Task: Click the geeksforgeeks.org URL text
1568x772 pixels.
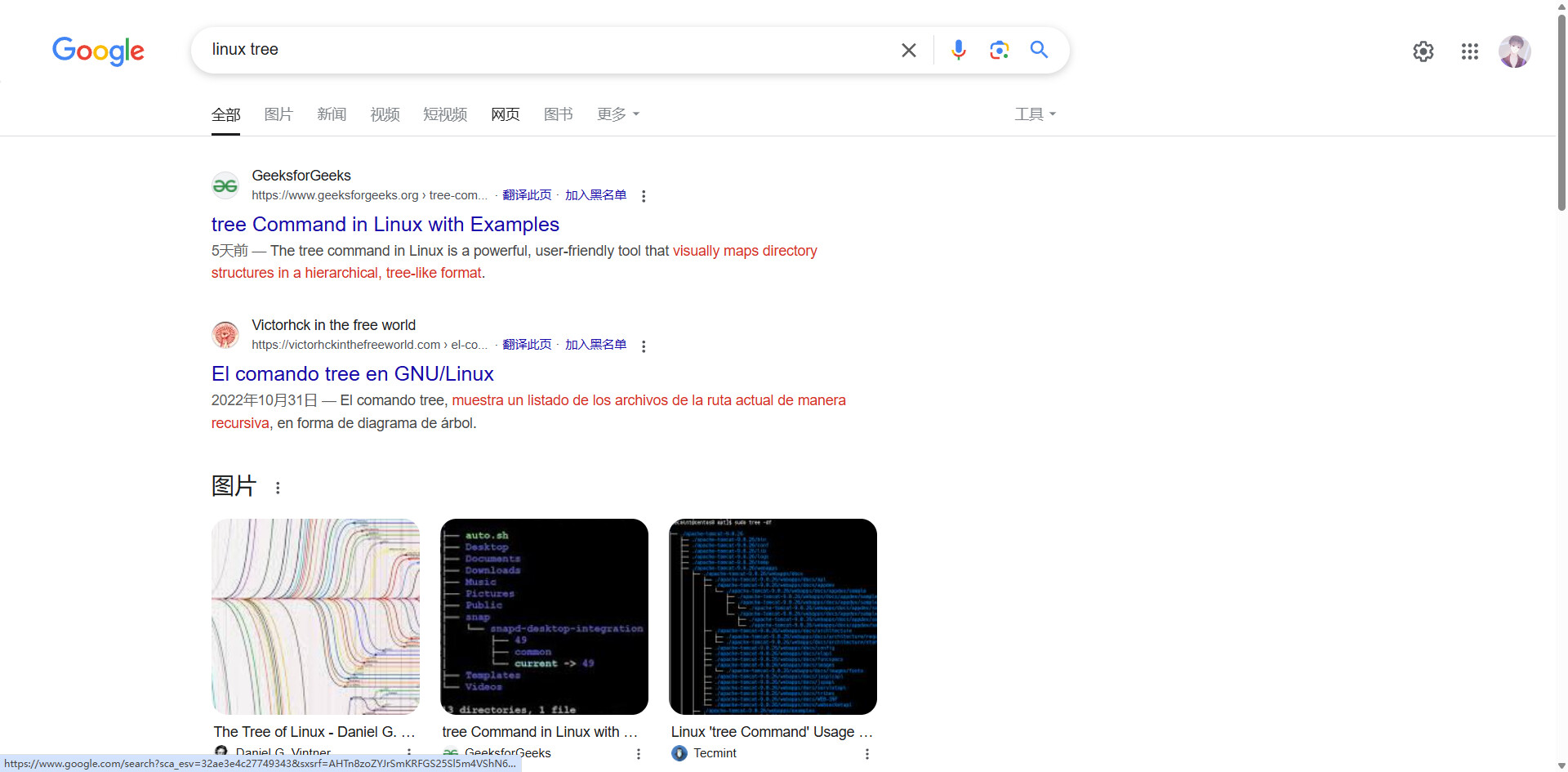Action: [369, 195]
